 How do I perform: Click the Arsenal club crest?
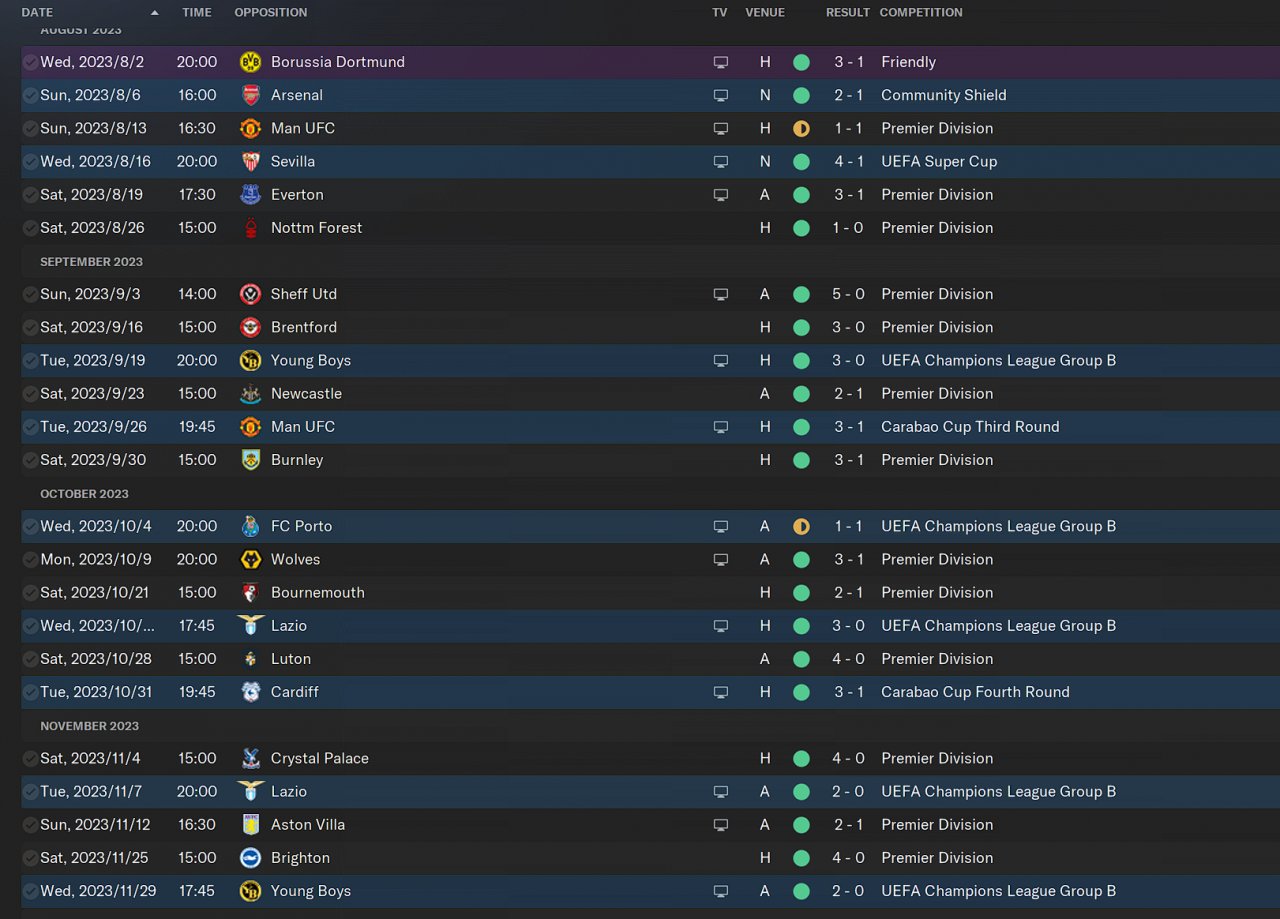pos(250,95)
